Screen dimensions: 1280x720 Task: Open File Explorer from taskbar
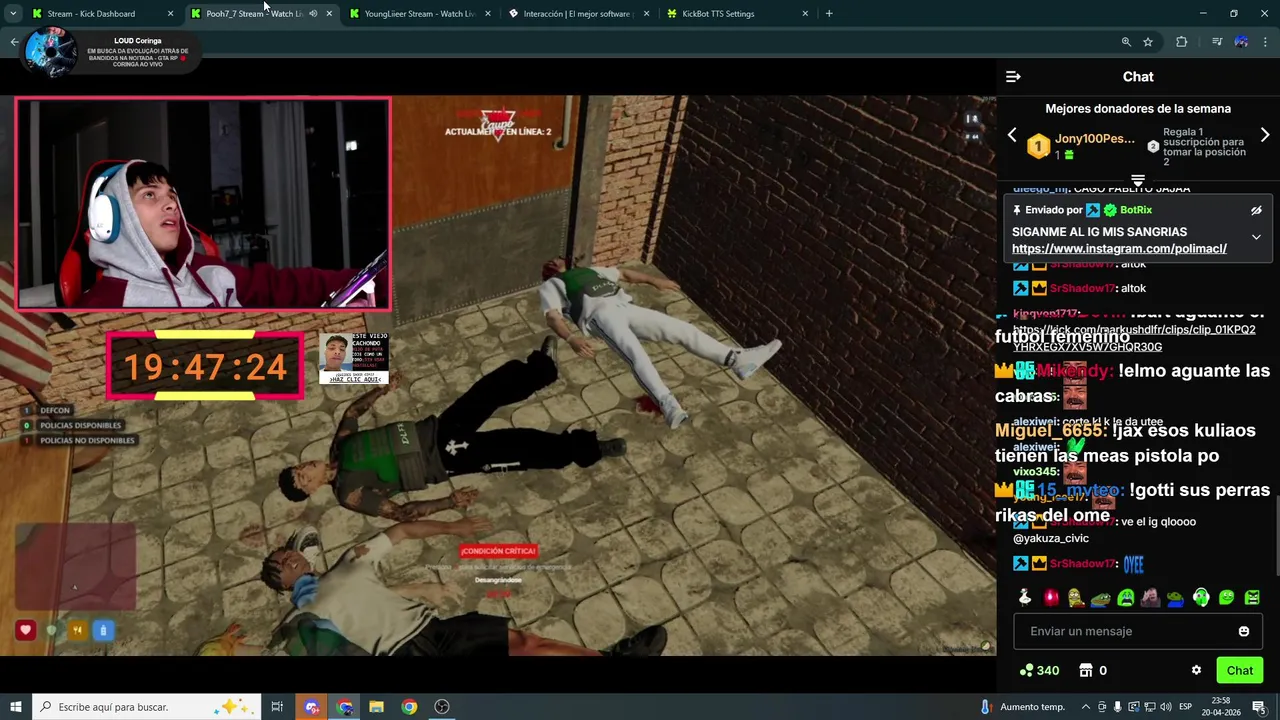(376, 707)
